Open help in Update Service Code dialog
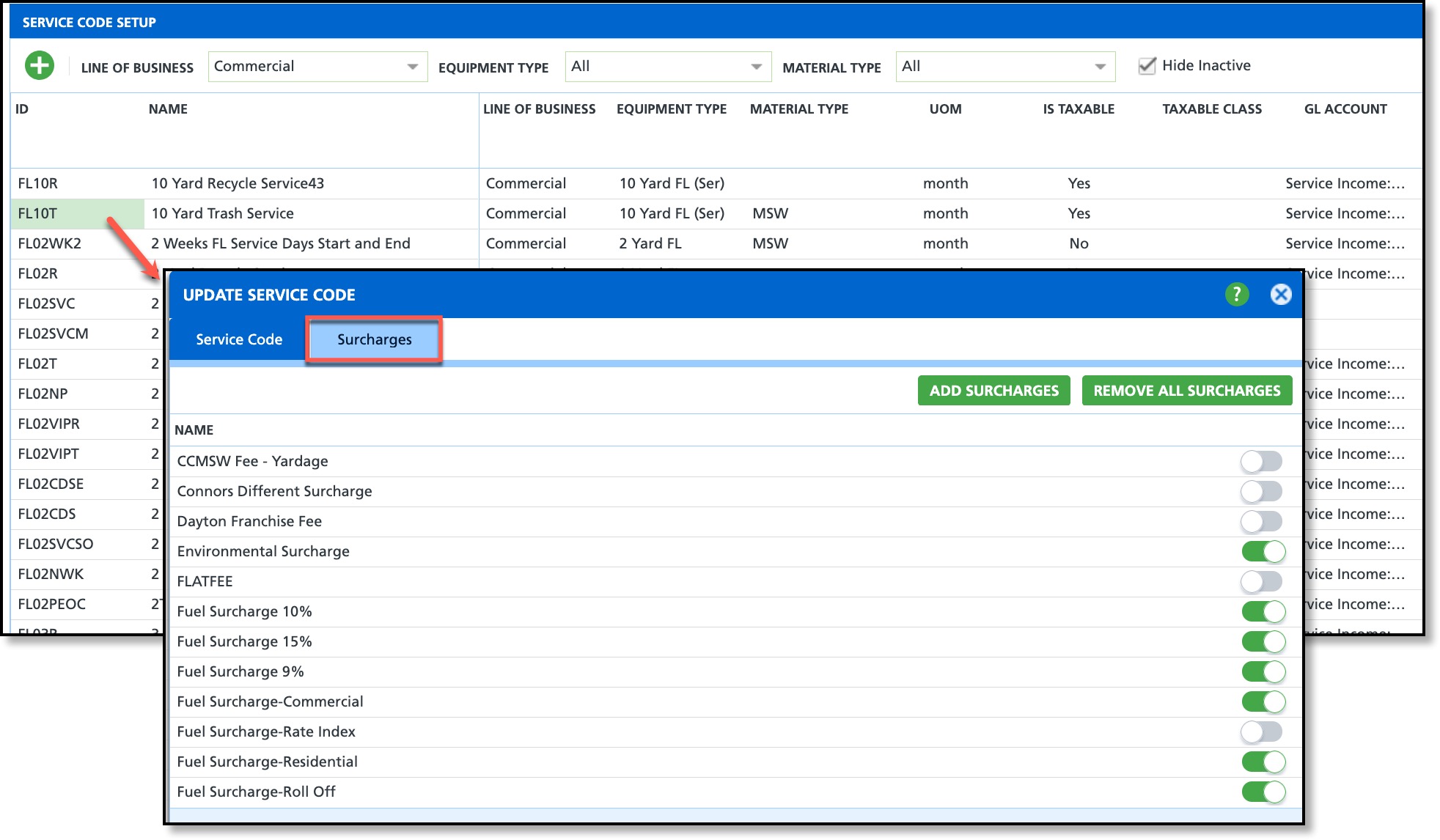The image size is (1440, 840). coord(1236,295)
